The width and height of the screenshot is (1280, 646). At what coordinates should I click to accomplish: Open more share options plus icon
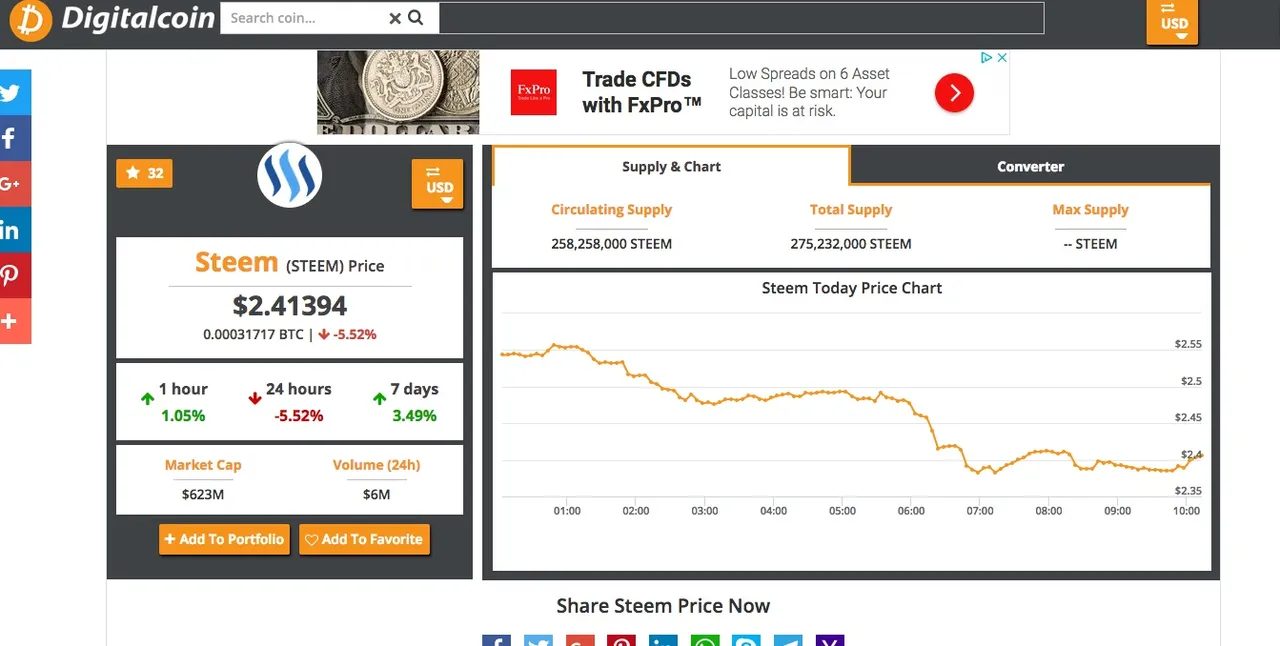[x=13, y=321]
